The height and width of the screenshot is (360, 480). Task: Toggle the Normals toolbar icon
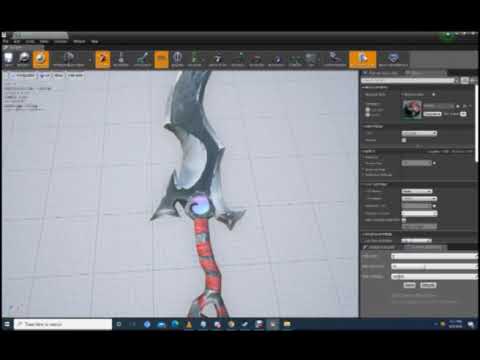(238, 59)
